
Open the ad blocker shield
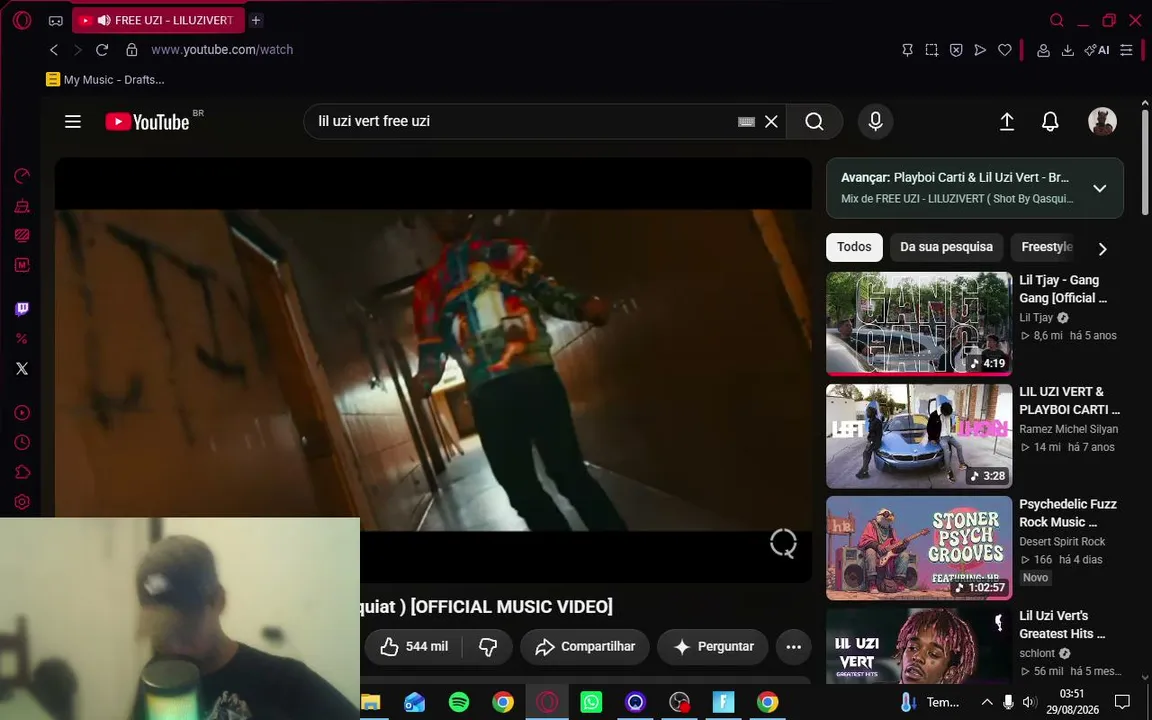[956, 50]
